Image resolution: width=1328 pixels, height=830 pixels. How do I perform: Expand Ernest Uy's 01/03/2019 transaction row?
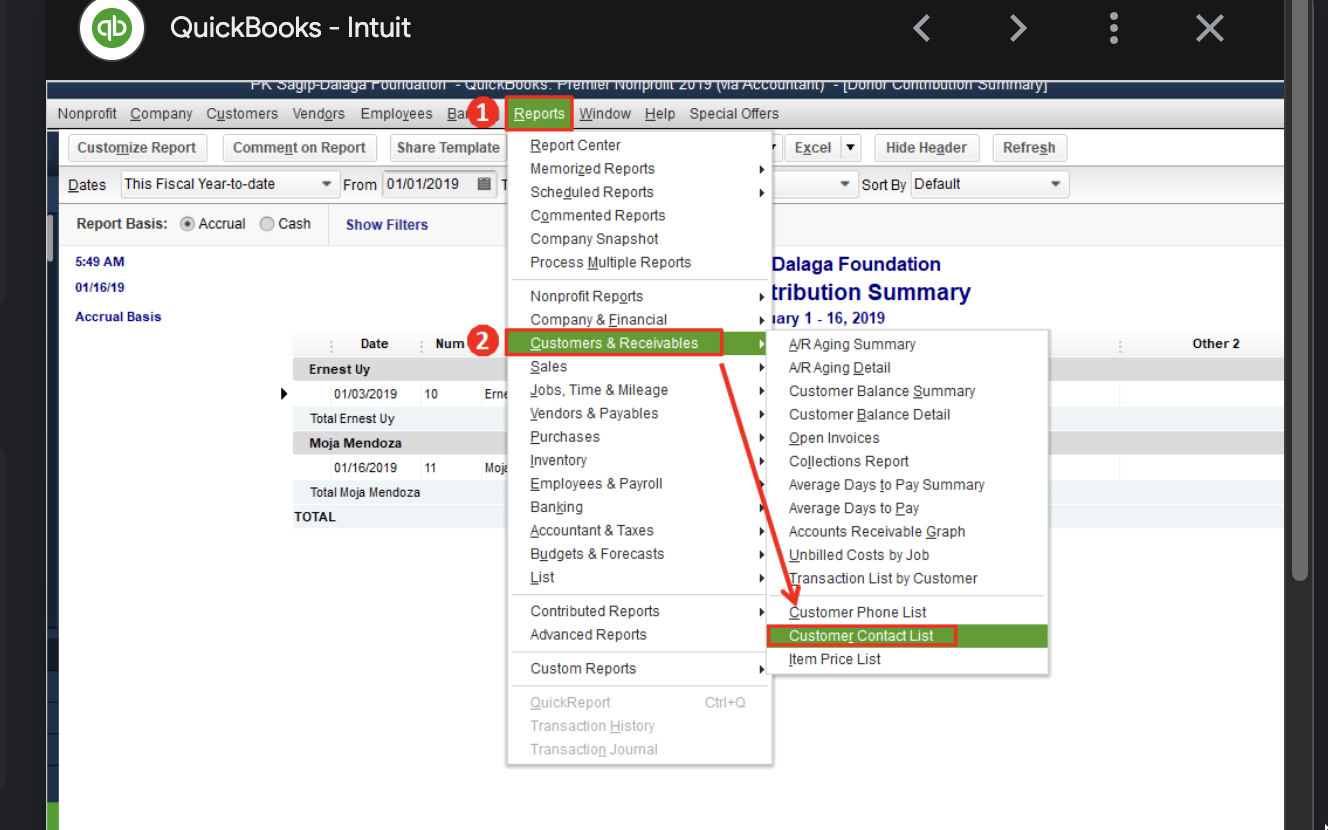point(283,393)
